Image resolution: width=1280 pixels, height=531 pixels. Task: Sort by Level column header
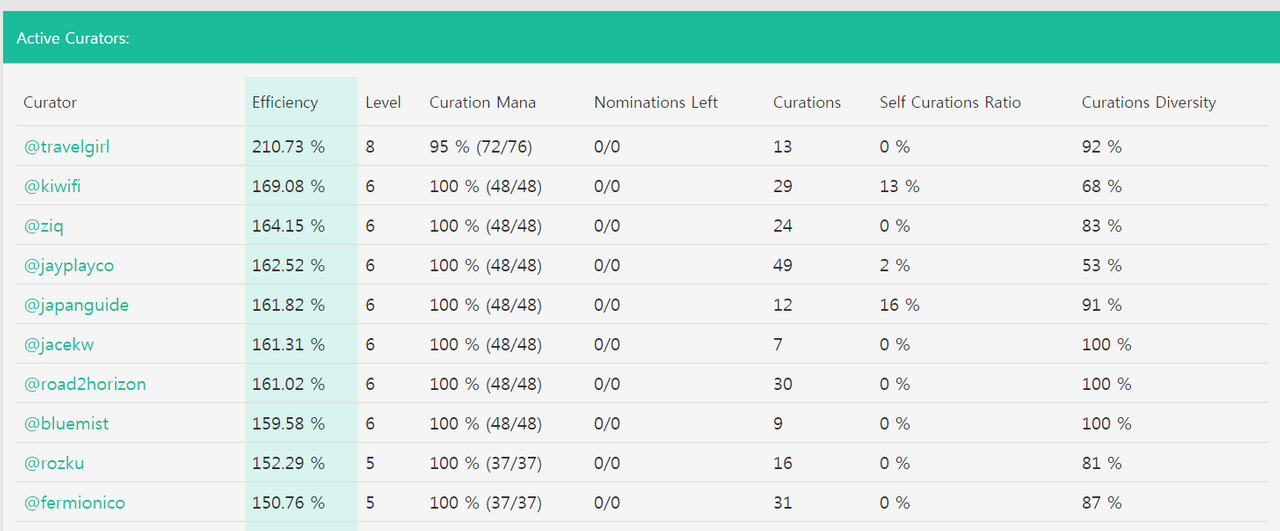pos(383,102)
